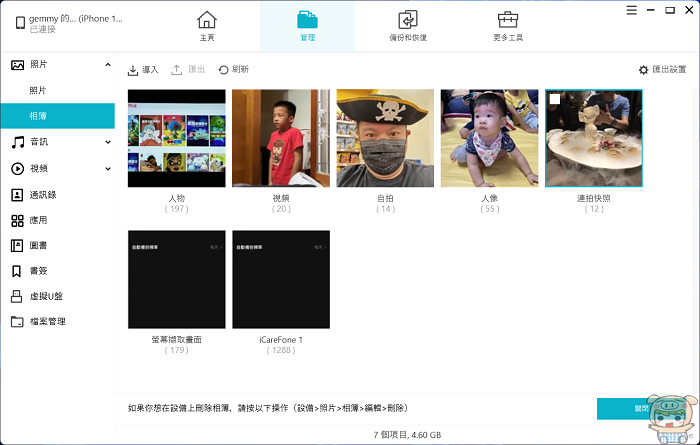
Task: Tick the checkbox on 連拍快照 album
Action: click(x=555, y=99)
